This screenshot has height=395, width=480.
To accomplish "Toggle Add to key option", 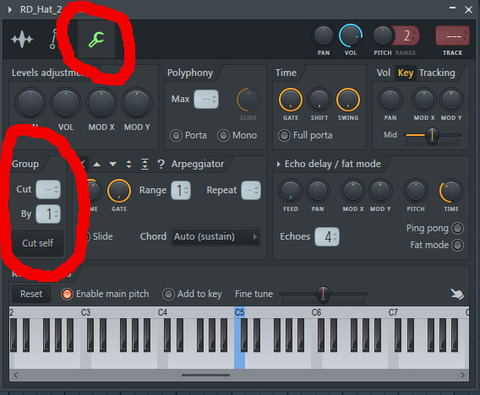I will point(168,294).
